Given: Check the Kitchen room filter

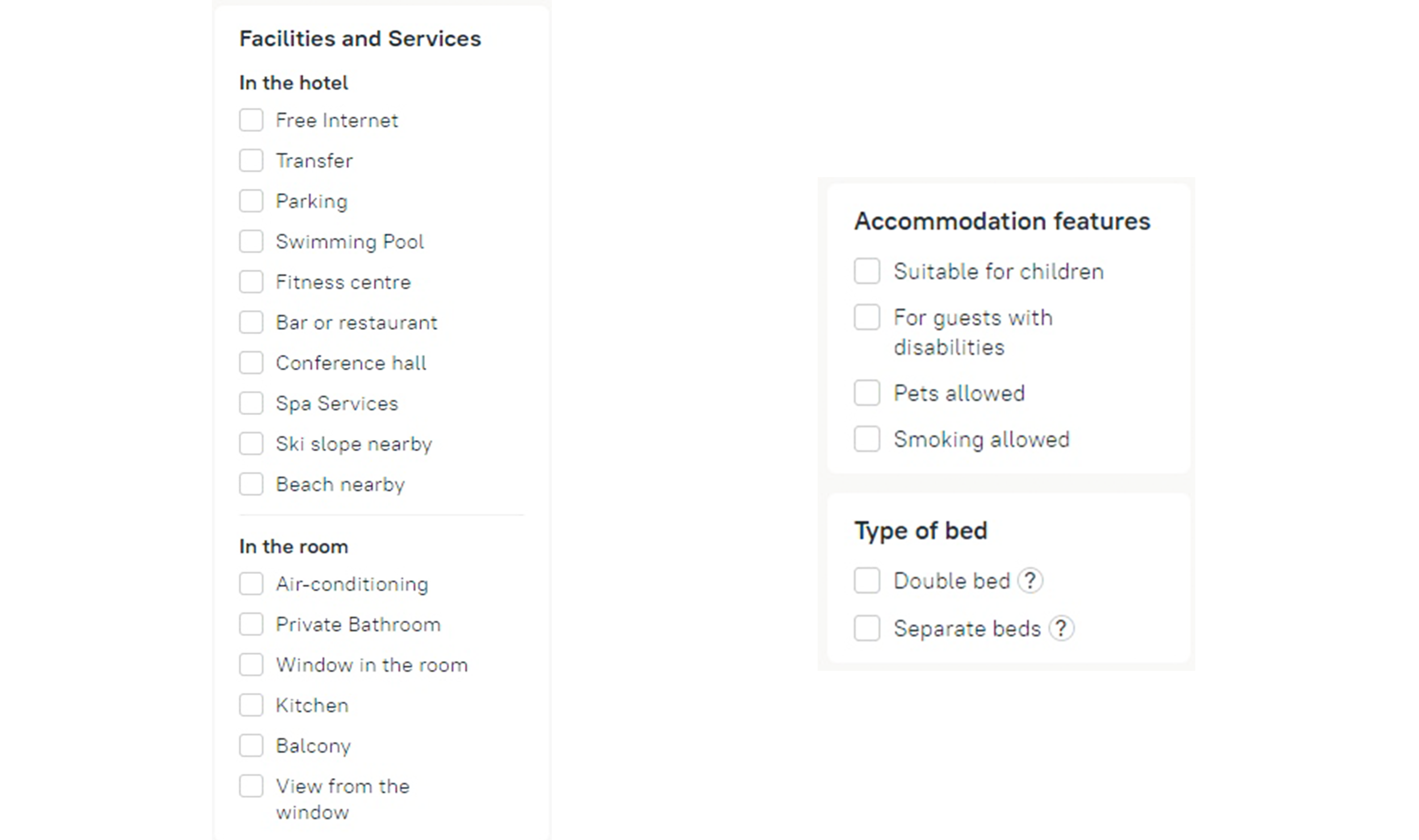Looking at the screenshot, I should point(251,705).
